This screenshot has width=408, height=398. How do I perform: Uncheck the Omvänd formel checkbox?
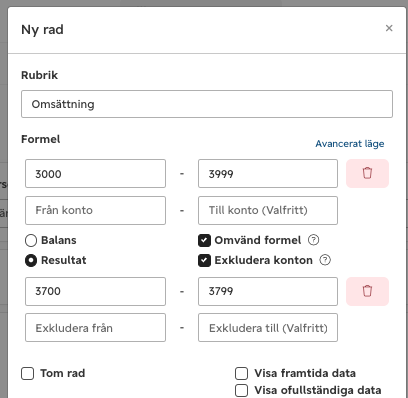click(204, 240)
